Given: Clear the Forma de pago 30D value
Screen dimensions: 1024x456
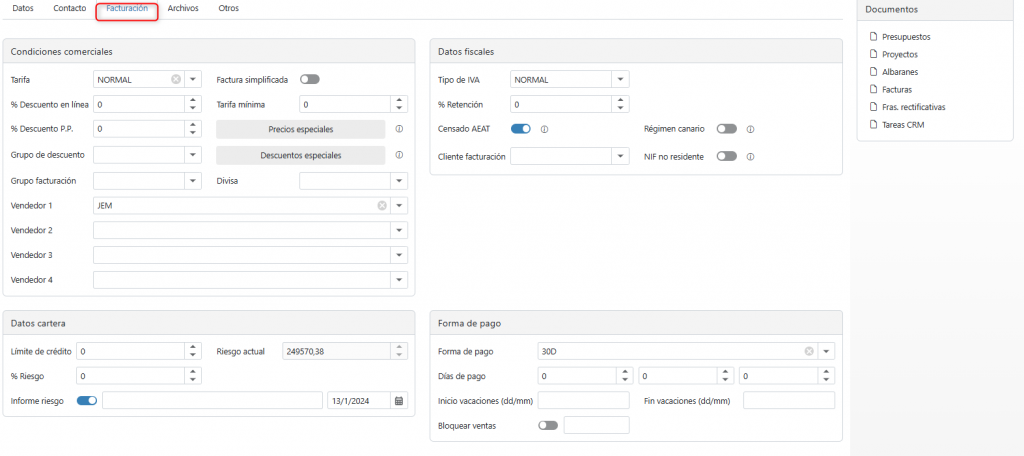Looking at the screenshot, I should (x=809, y=351).
